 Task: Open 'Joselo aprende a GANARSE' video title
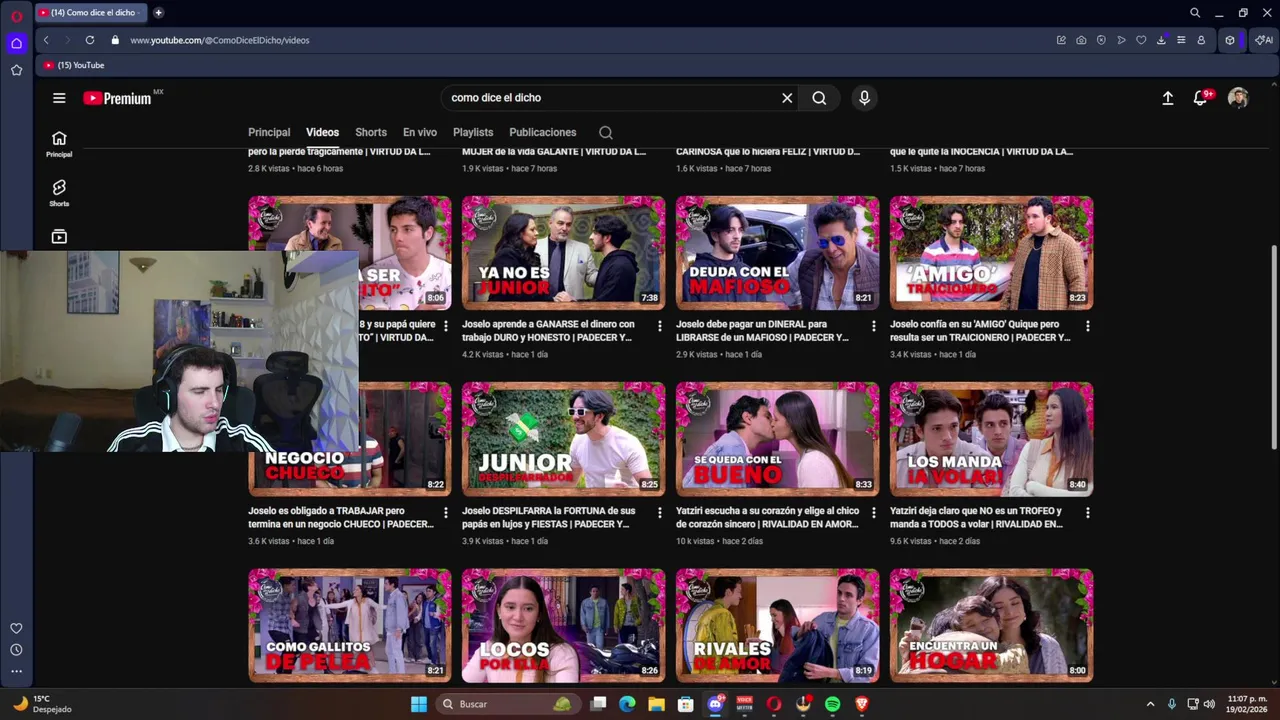click(548, 331)
